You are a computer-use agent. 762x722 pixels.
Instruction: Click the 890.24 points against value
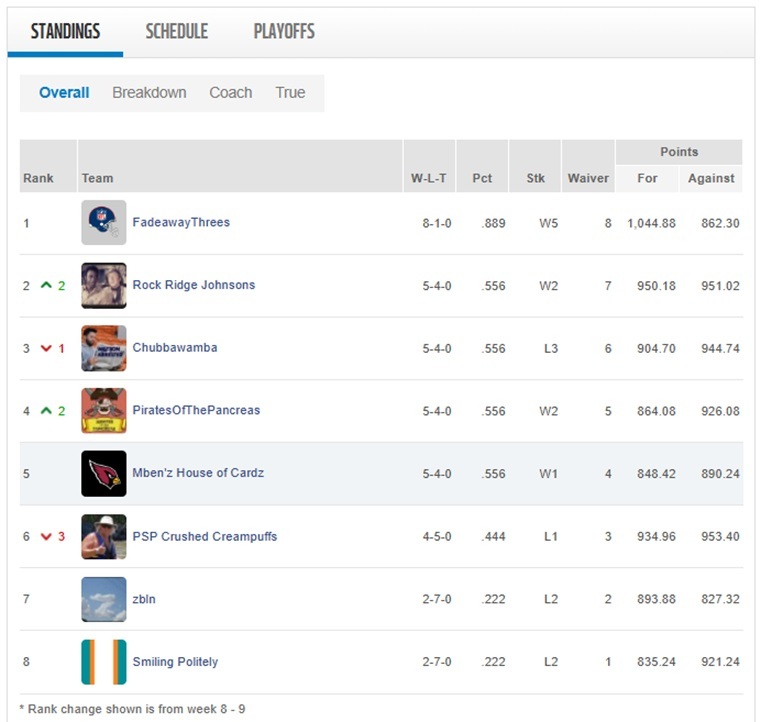pyautogui.click(x=720, y=474)
